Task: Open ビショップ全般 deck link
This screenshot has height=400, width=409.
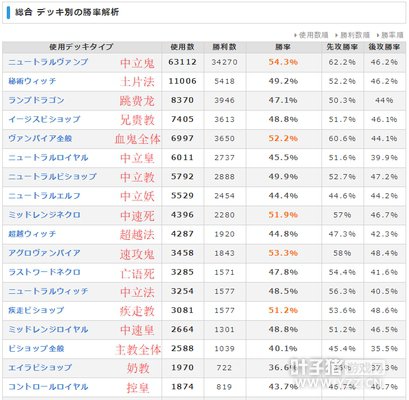Action: [36, 348]
